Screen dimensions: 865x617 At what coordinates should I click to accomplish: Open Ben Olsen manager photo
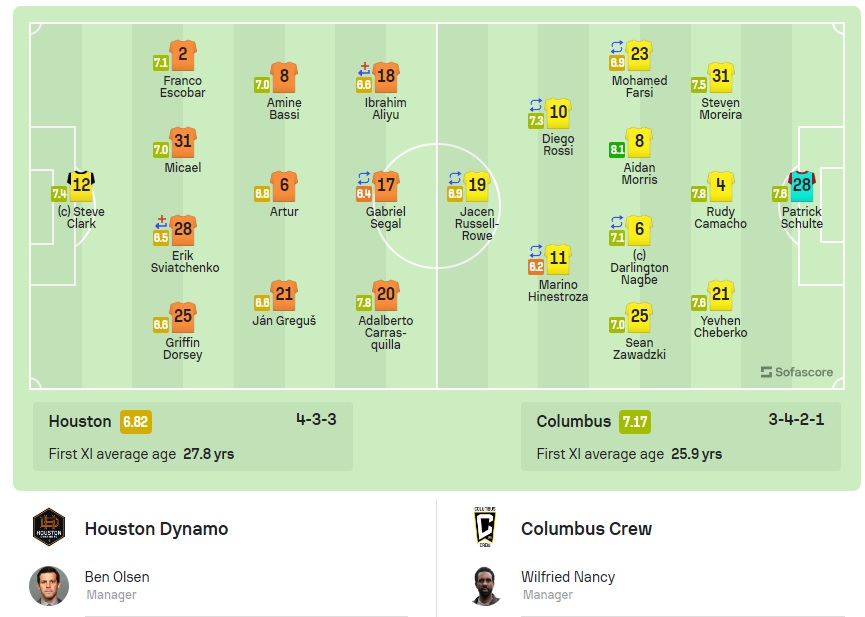click(x=49, y=586)
